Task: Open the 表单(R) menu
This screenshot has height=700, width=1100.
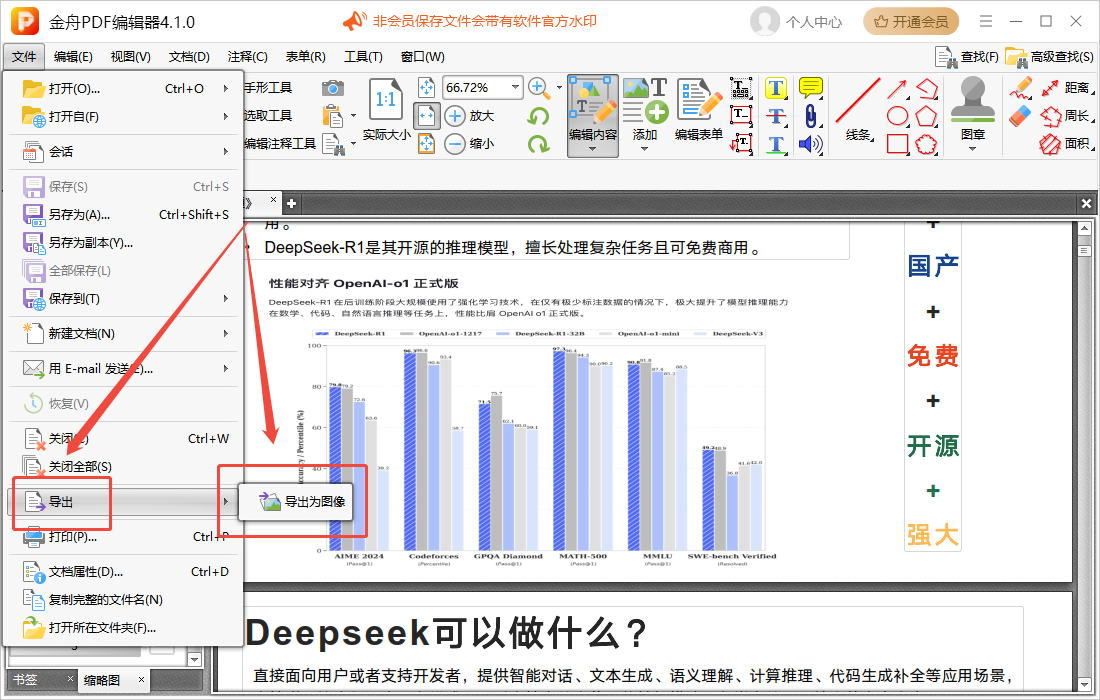Action: click(305, 57)
